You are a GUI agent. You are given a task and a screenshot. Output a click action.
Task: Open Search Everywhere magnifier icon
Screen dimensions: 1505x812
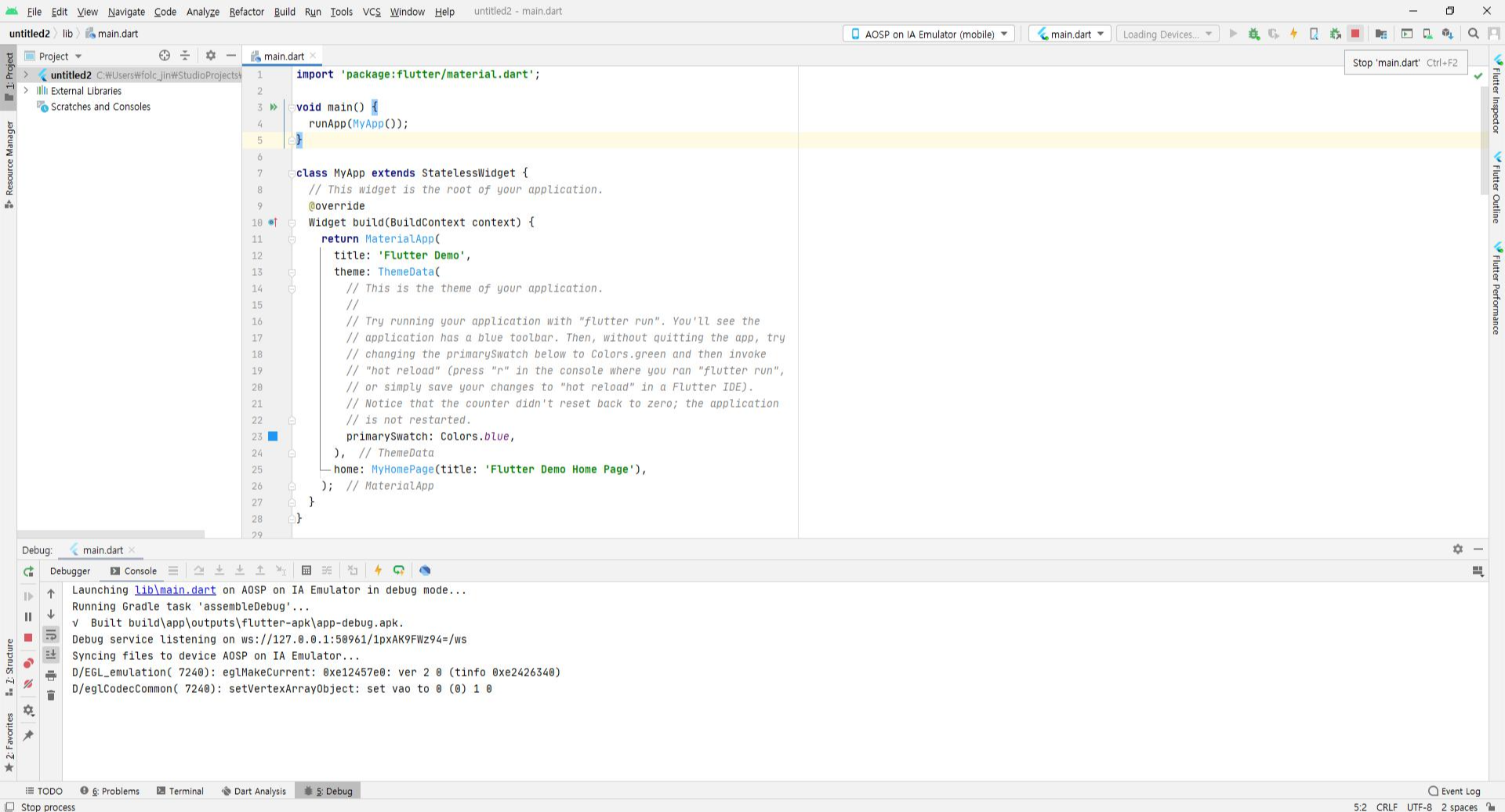click(1474, 34)
